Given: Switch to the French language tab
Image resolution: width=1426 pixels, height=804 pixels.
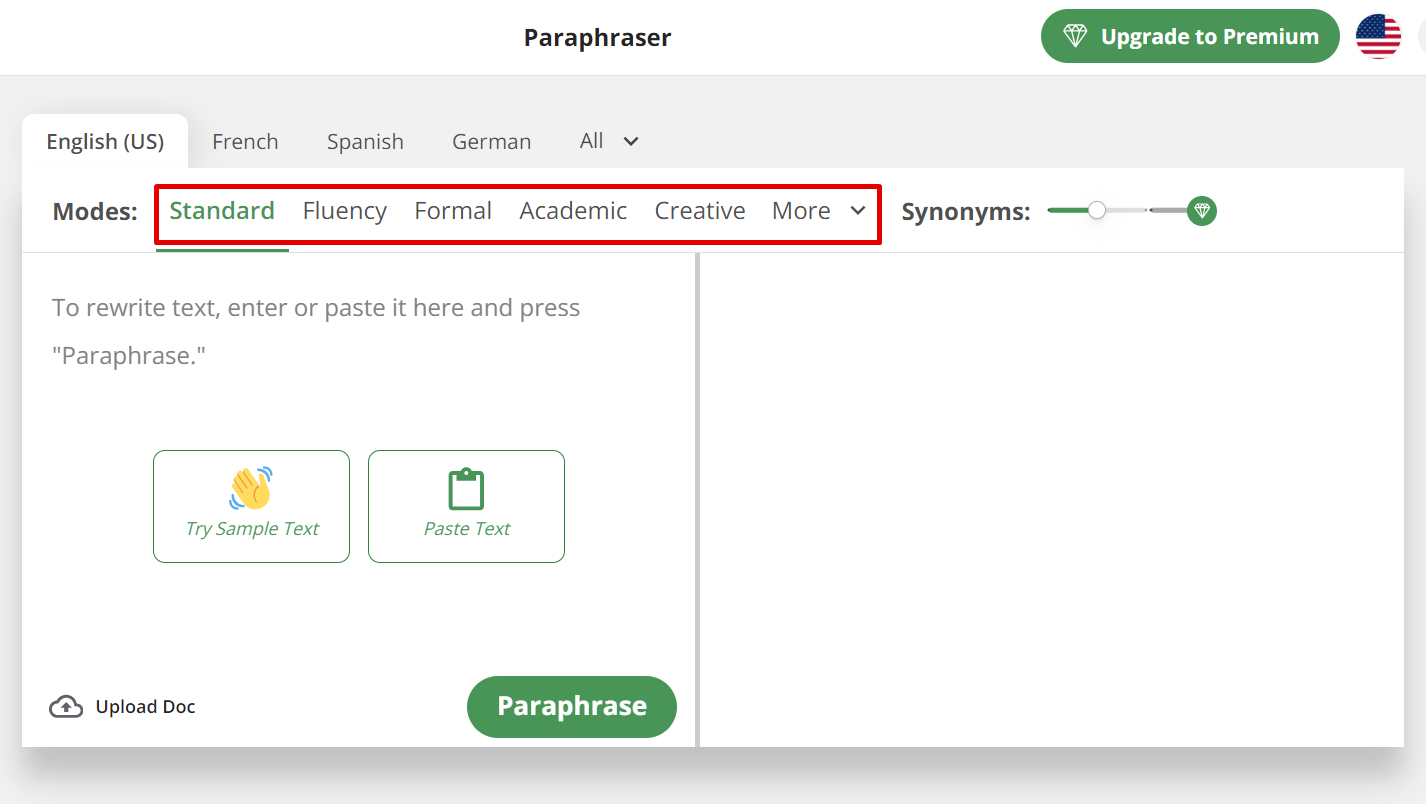Looking at the screenshot, I should (x=245, y=142).
